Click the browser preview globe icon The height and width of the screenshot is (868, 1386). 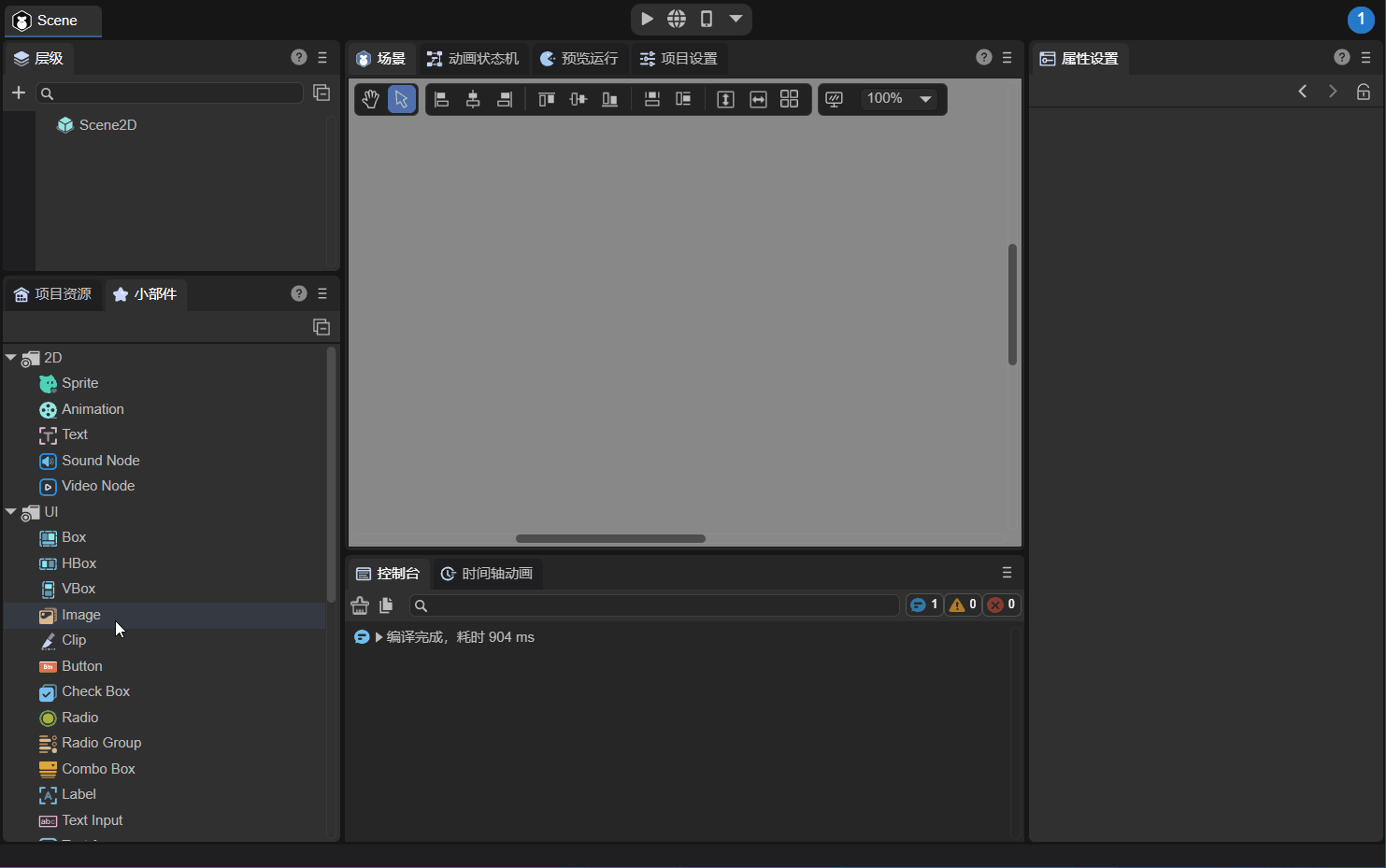[x=677, y=19]
